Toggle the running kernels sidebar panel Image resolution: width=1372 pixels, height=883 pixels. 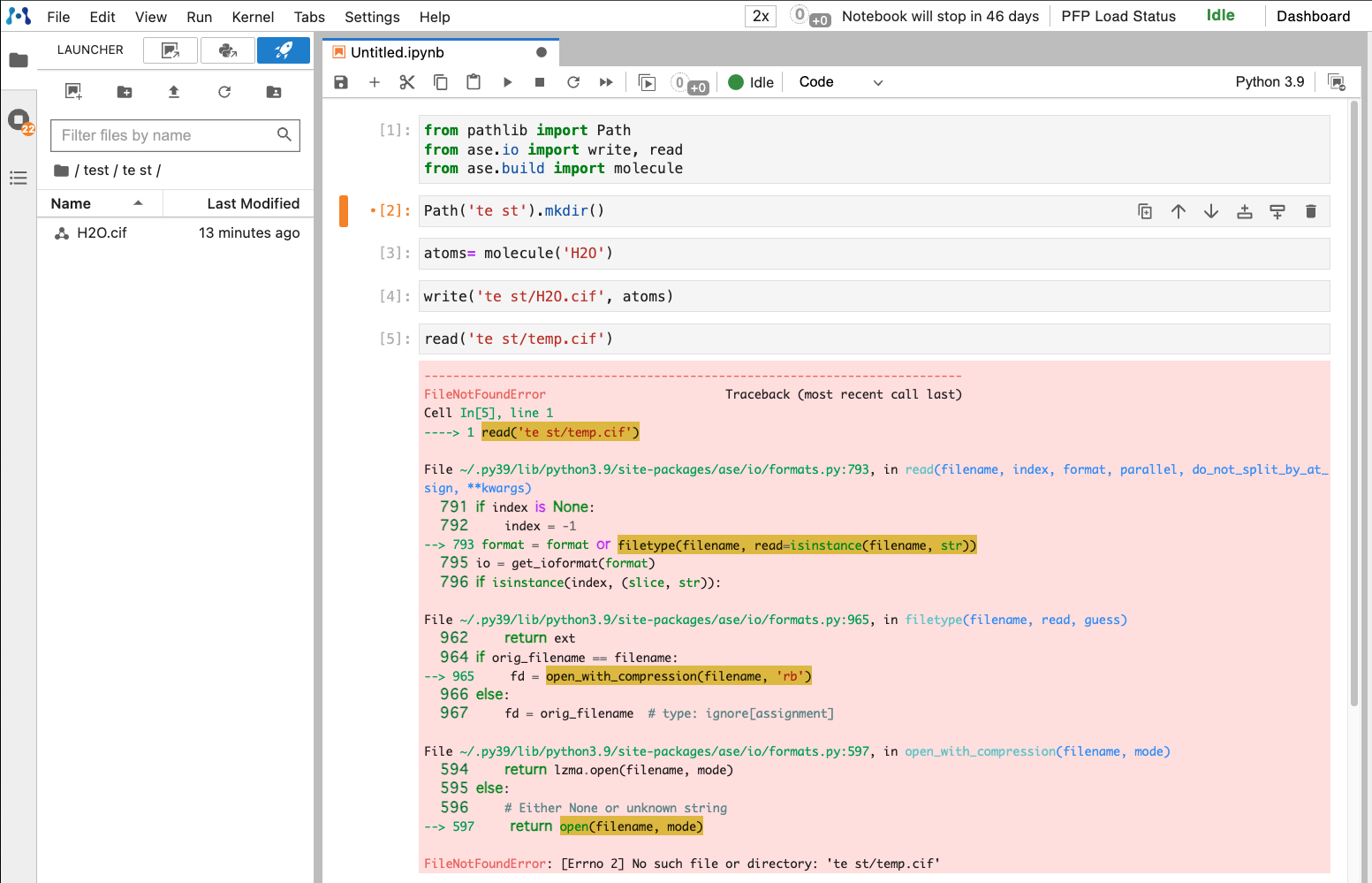pyautogui.click(x=19, y=120)
